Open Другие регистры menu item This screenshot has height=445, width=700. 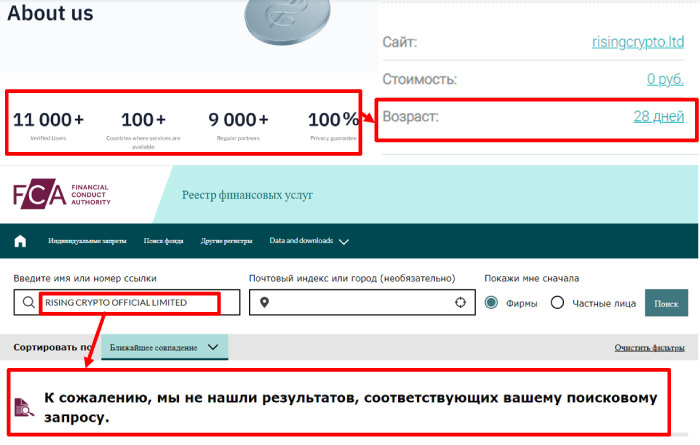pos(226,241)
